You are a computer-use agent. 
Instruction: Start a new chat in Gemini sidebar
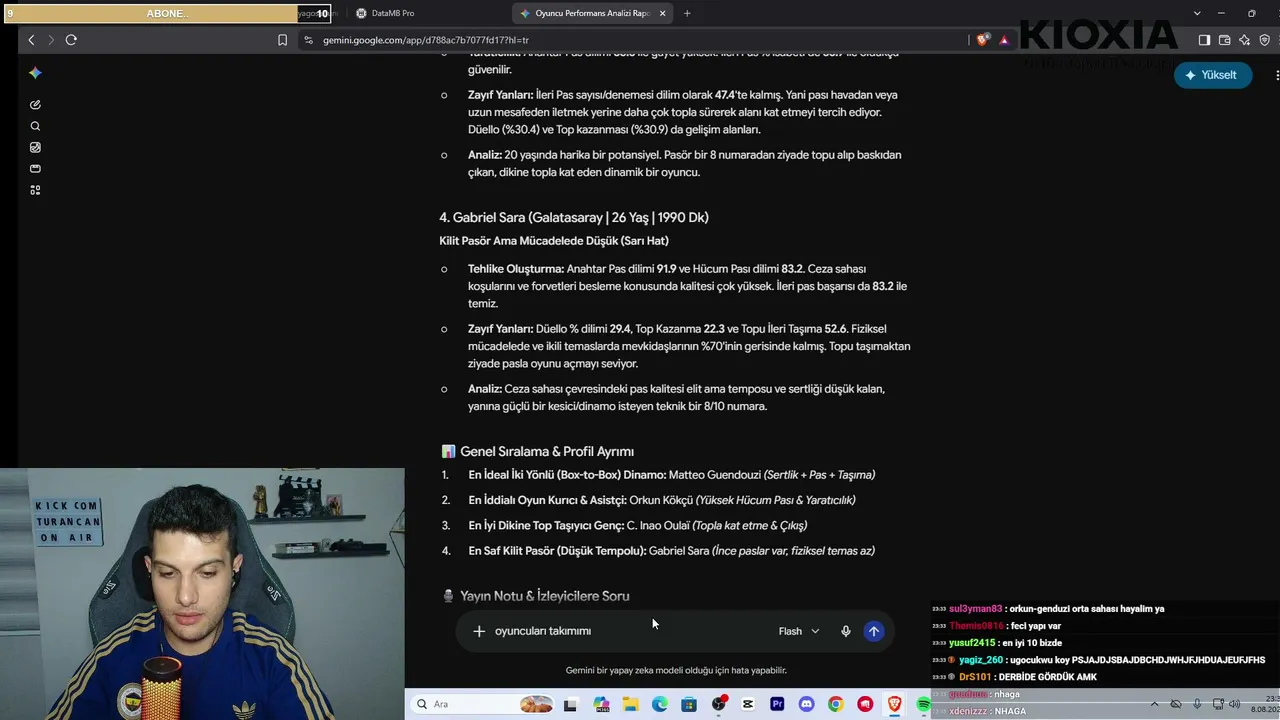click(x=35, y=104)
